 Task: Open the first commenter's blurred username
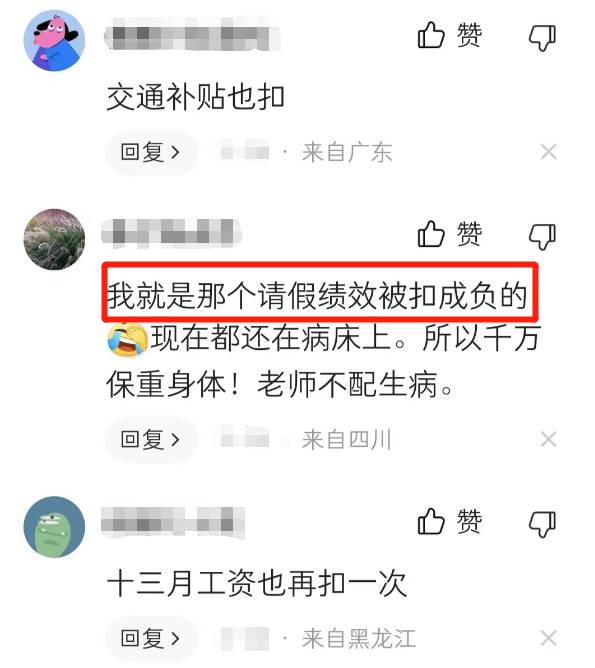[192, 34]
